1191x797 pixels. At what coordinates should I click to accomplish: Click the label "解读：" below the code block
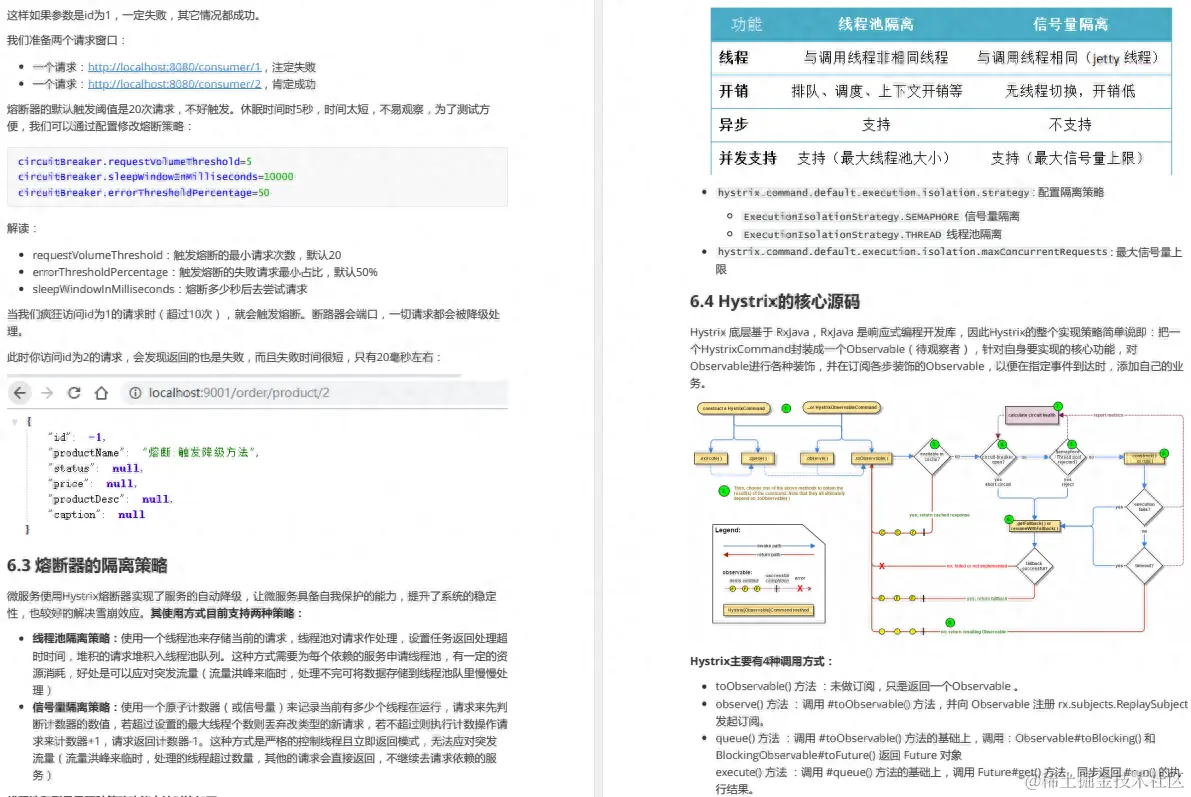pyautogui.click(x=22, y=228)
